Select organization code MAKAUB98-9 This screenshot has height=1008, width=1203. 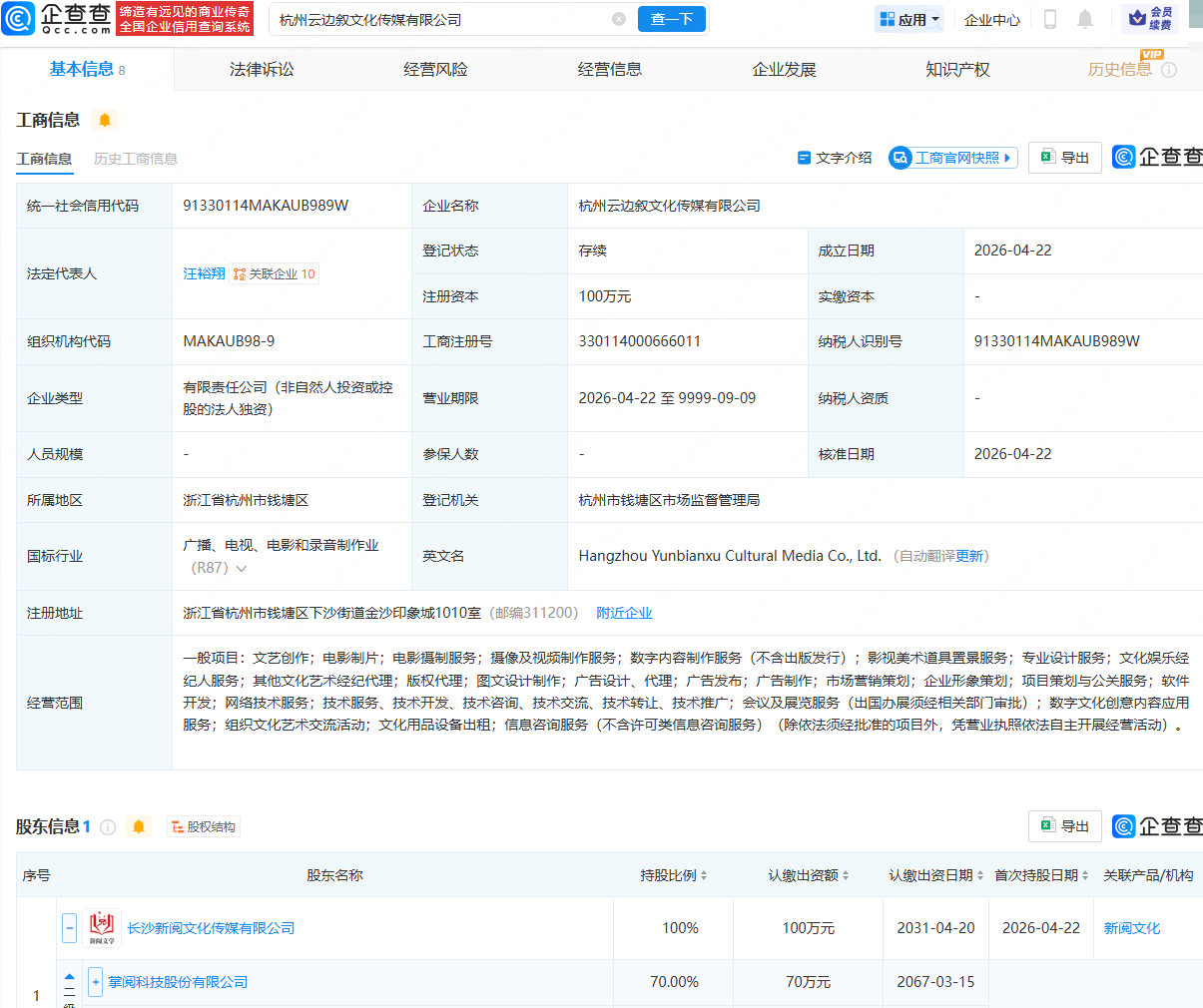pyautogui.click(x=229, y=341)
